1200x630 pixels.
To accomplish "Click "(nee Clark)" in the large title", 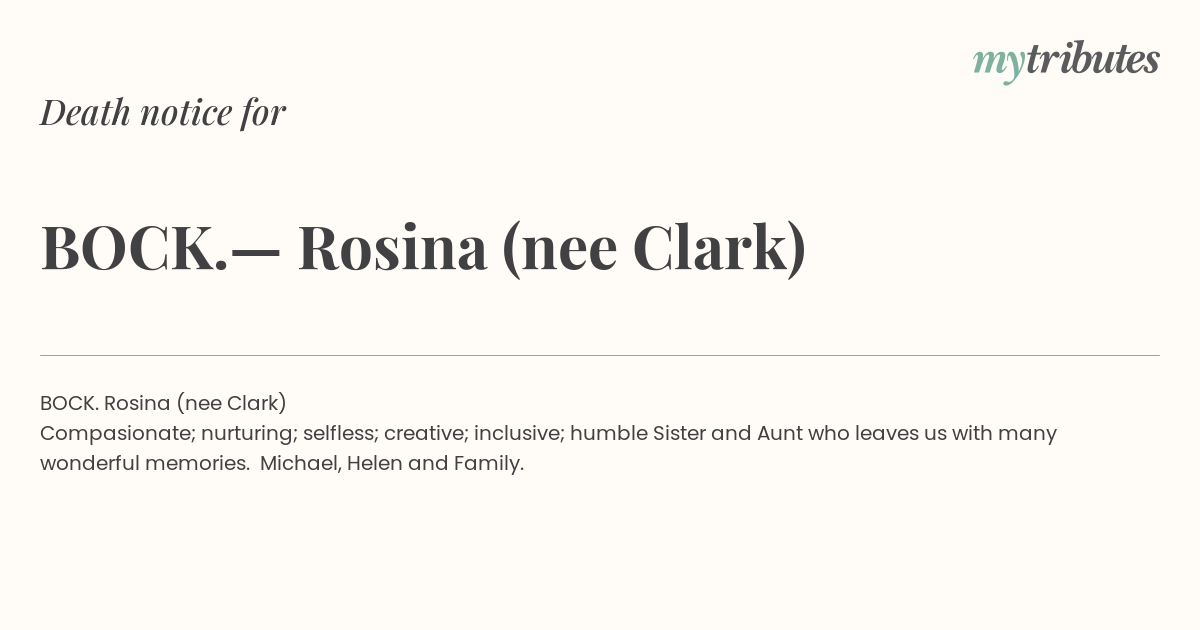I will (654, 250).
